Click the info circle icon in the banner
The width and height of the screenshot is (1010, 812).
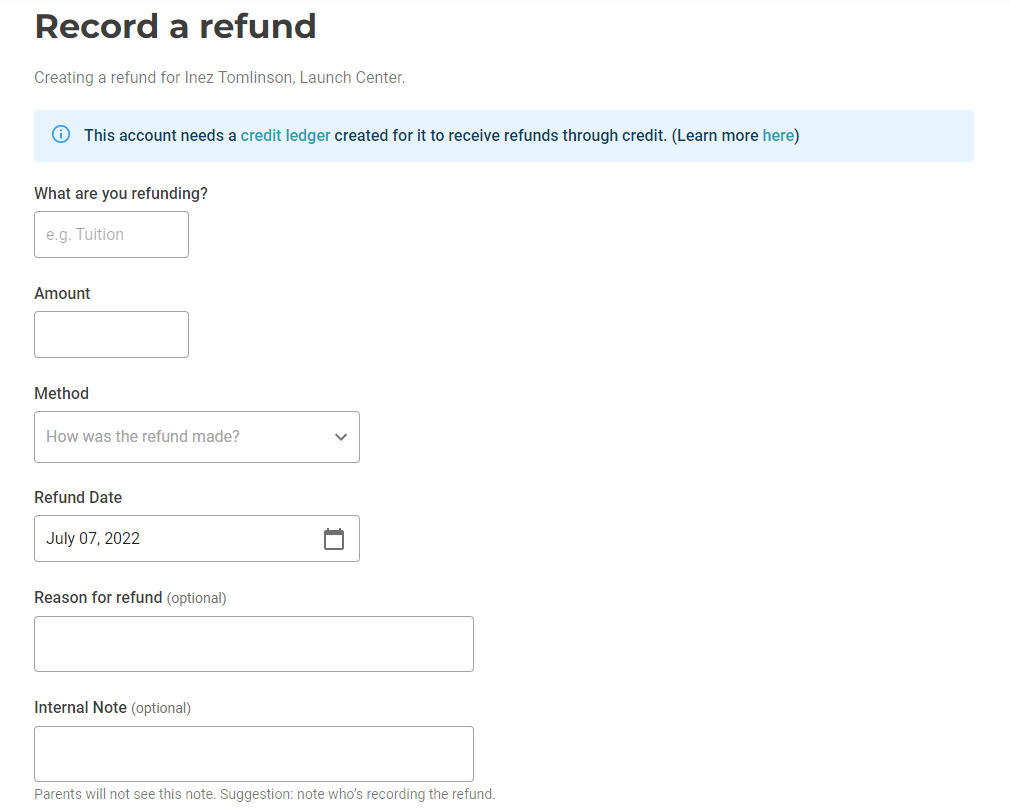click(x=60, y=135)
